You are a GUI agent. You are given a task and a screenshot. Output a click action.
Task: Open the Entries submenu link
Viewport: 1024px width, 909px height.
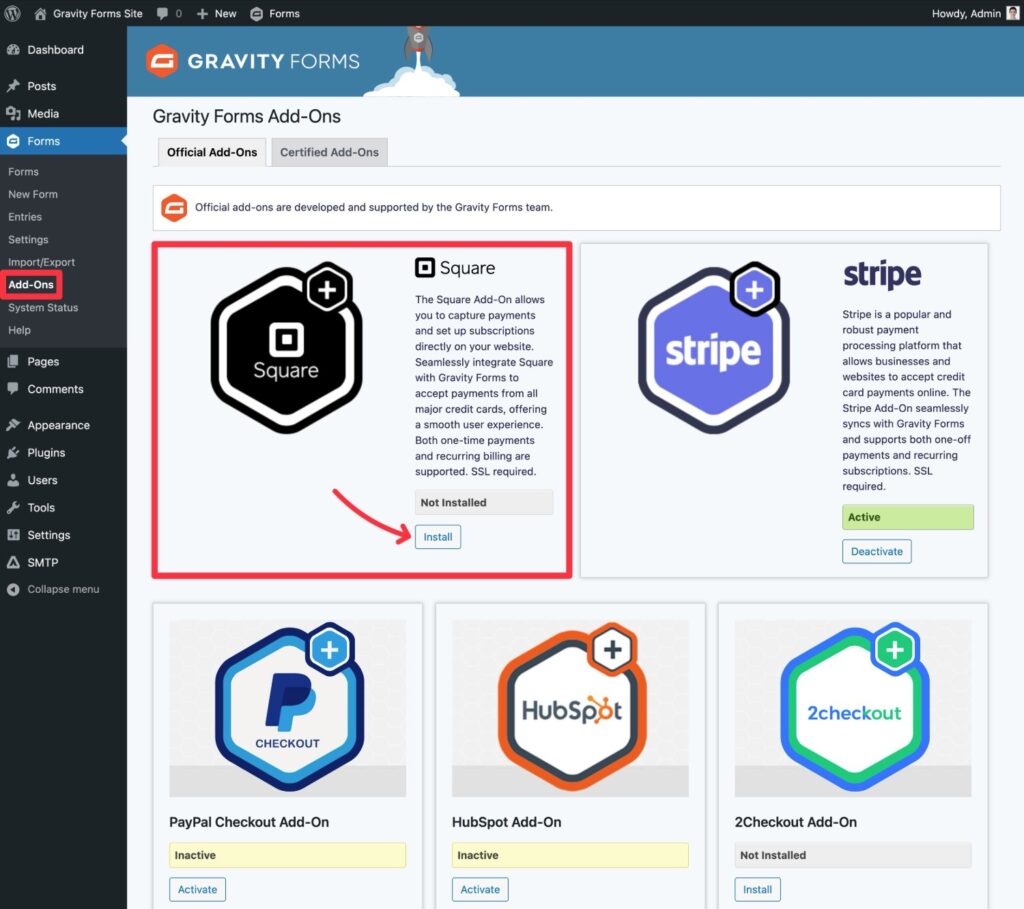tap(25, 217)
